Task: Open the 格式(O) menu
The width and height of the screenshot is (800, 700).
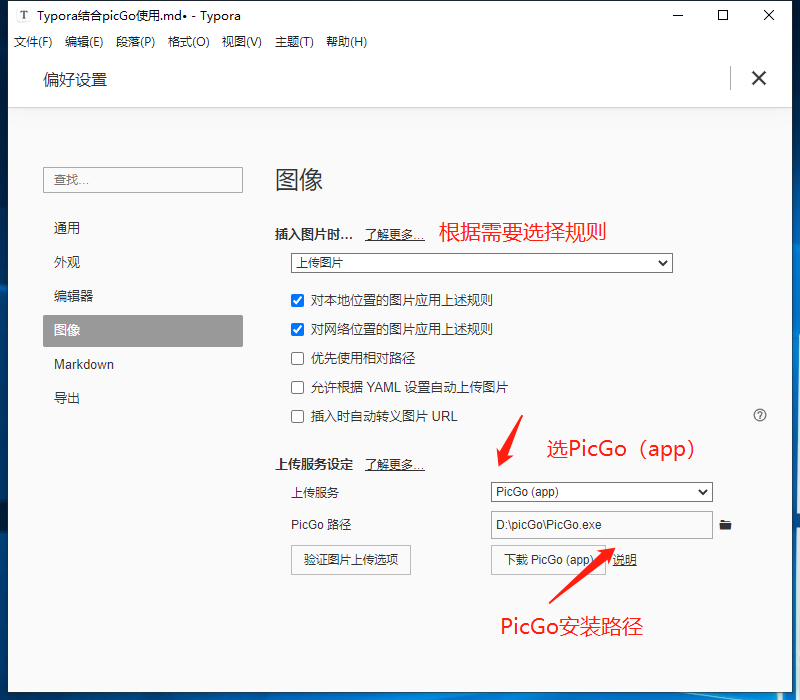Action: click(x=188, y=42)
